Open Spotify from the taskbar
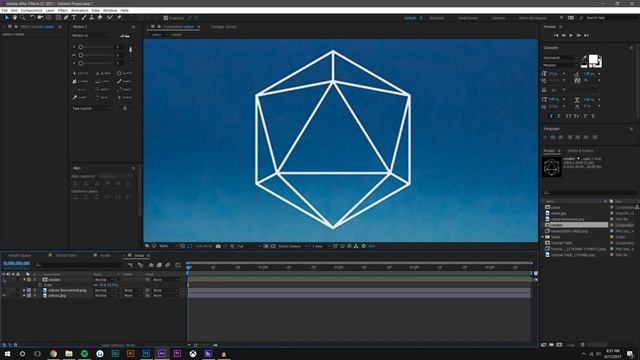This screenshot has height=360, width=640. (84, 353)
